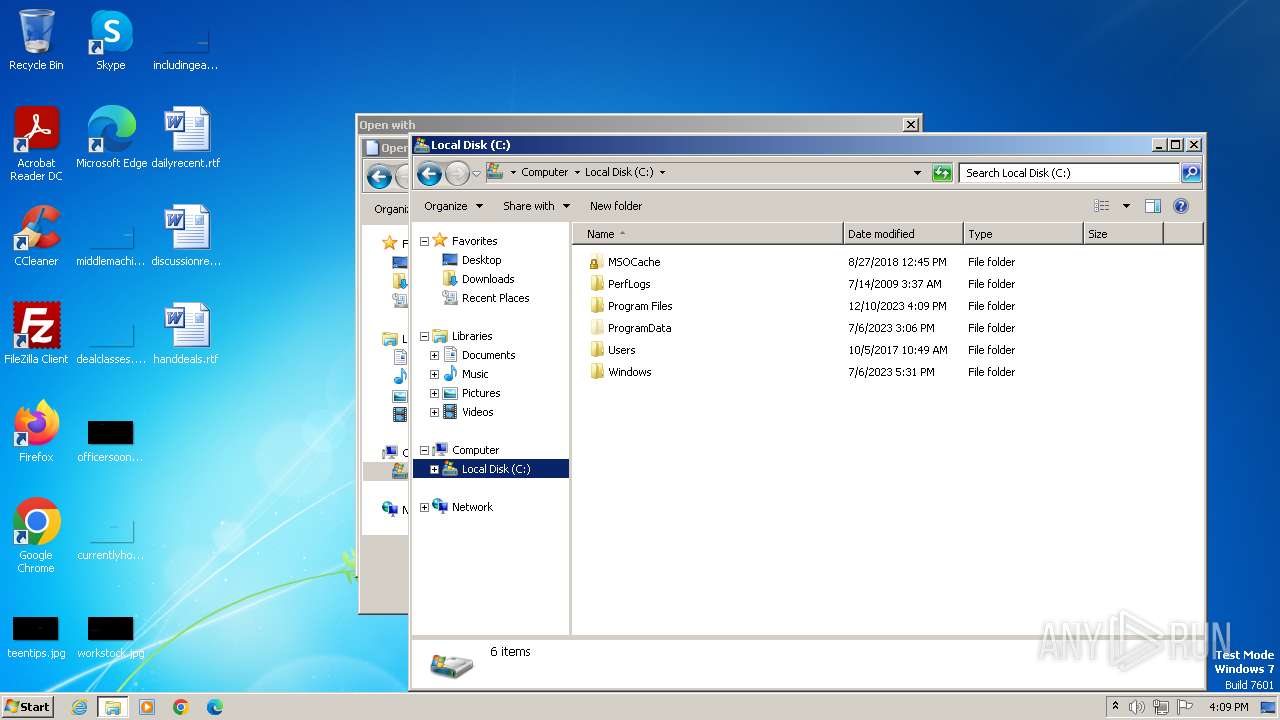Viewport: 1280px width, 720px height.
Task: Click the volume speaker tray icon
Action: click(x=1137, y=707)
